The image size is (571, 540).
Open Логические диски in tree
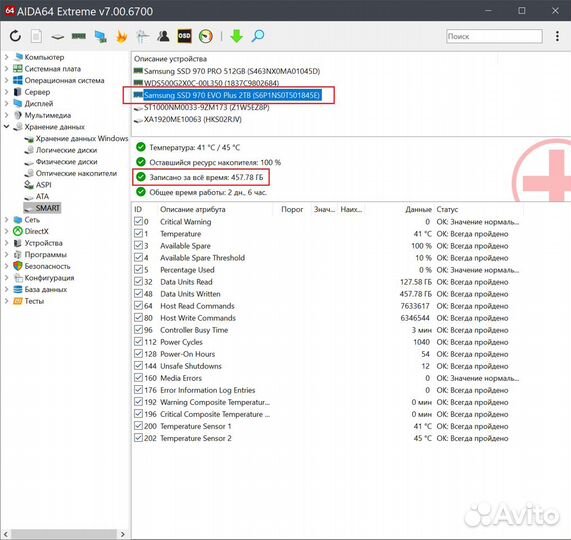point(66,150)
